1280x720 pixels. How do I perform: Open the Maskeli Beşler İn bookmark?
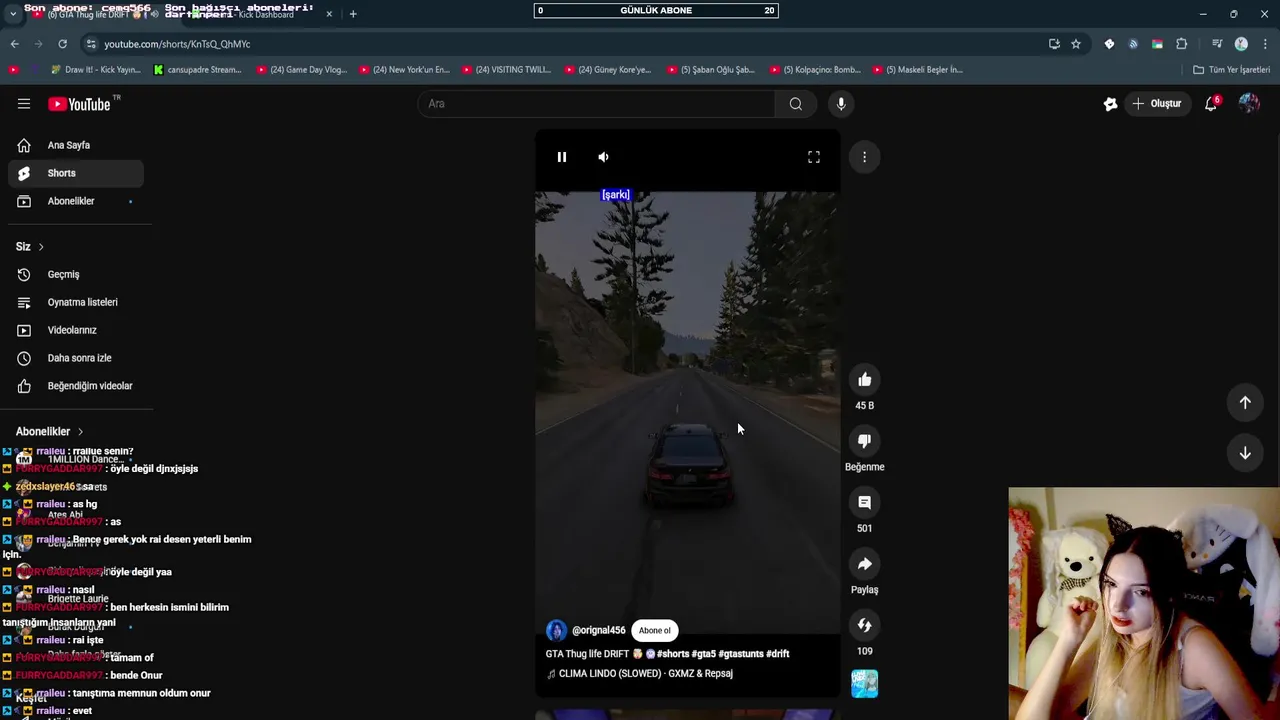tap(917, 70)
